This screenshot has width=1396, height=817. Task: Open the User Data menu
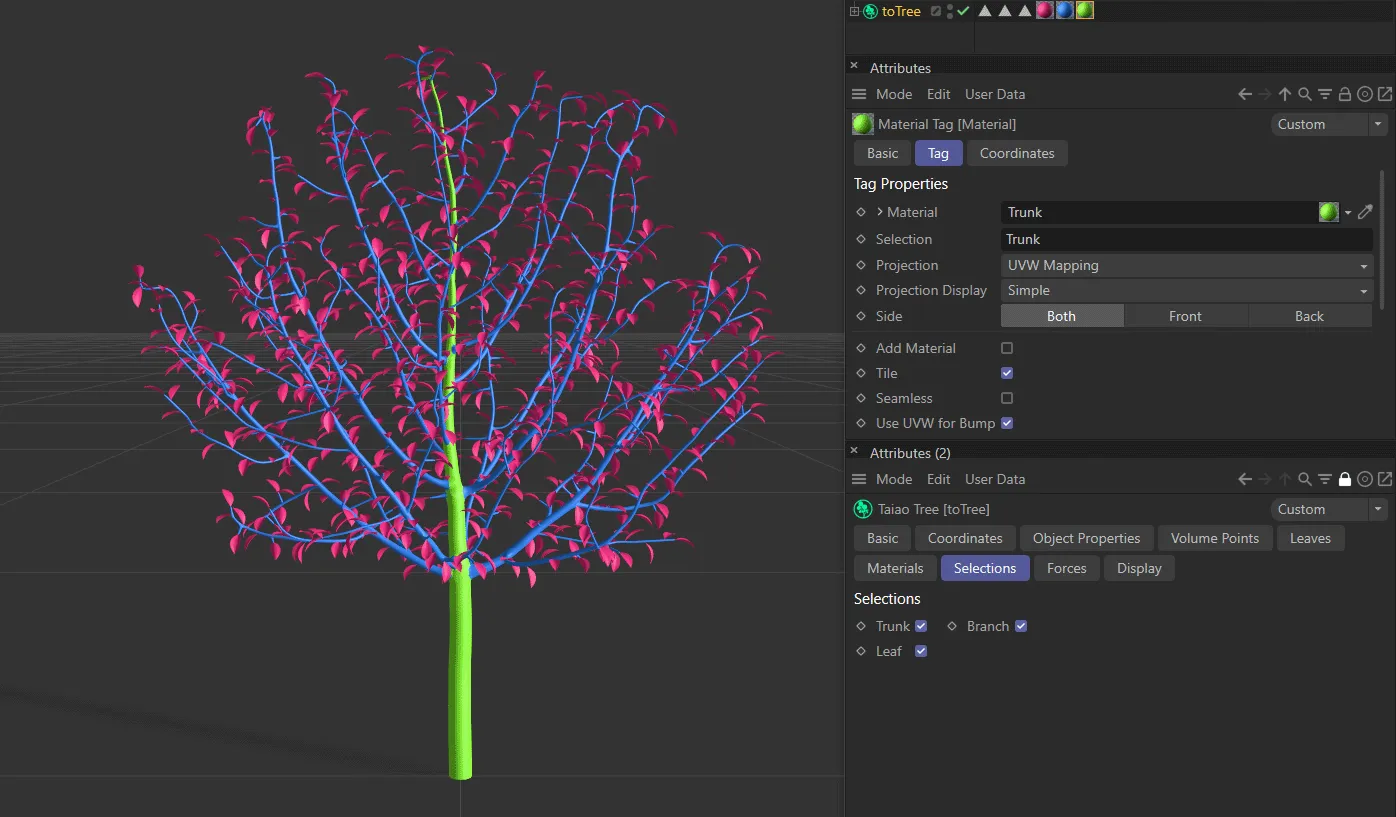[x=994, y=93]
